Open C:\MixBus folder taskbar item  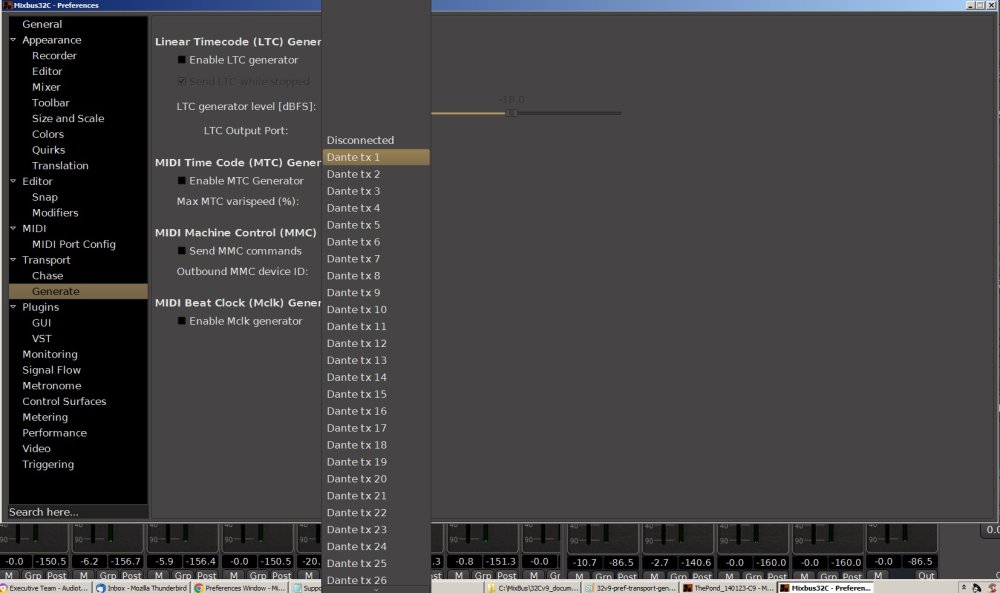[533, 588]
